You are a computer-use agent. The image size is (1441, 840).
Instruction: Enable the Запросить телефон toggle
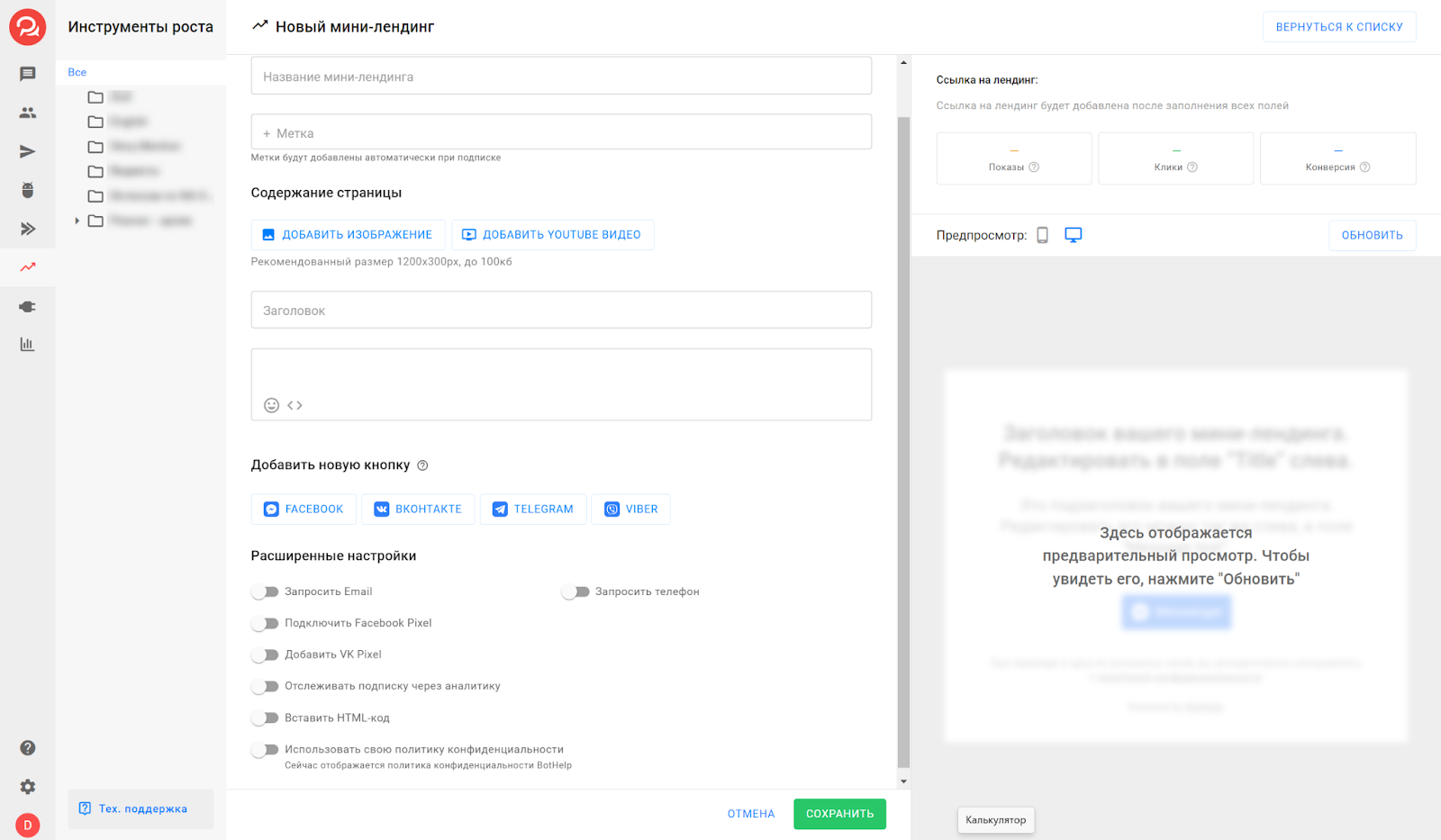pyautogui.click(x=575, y=592)
